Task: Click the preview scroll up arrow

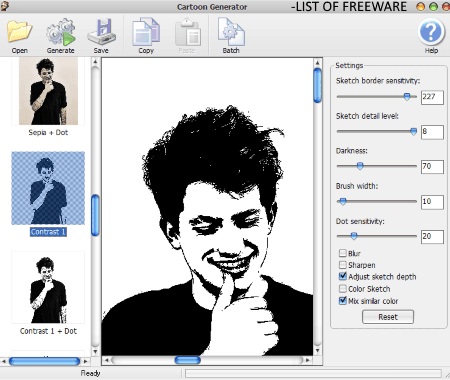Action: (317, 63)
